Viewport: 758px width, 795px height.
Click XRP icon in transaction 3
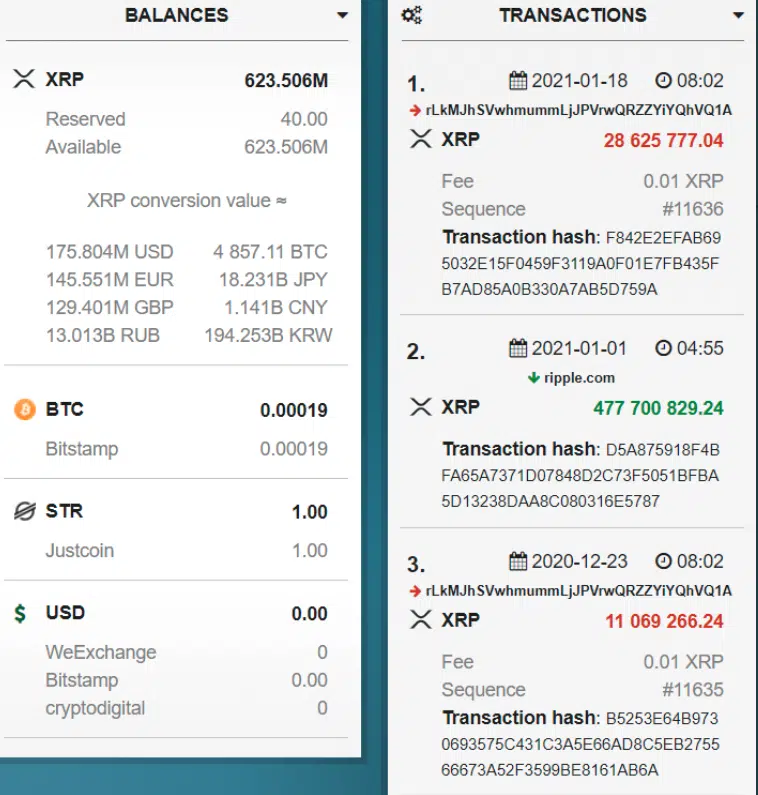[x=421, y=621]
